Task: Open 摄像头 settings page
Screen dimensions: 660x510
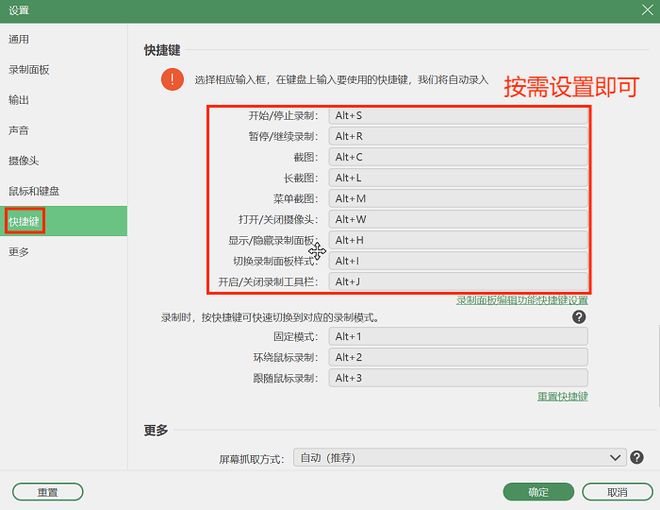Action: coord(24,160)
